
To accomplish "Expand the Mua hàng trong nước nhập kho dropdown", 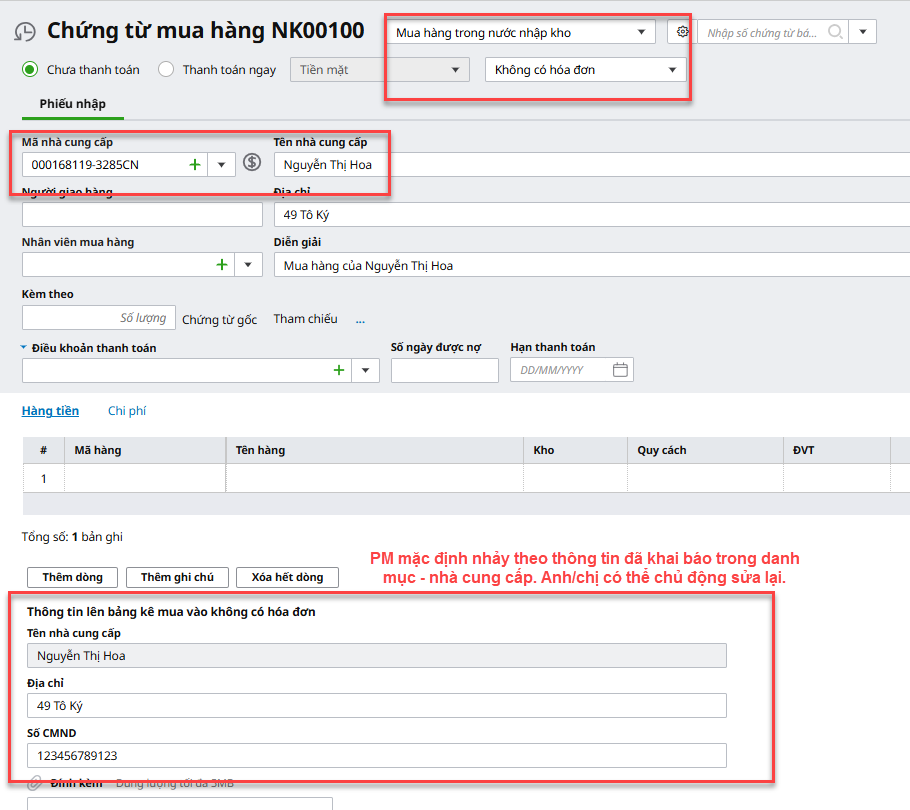I will pyautogui.click(x=641, y=32).
